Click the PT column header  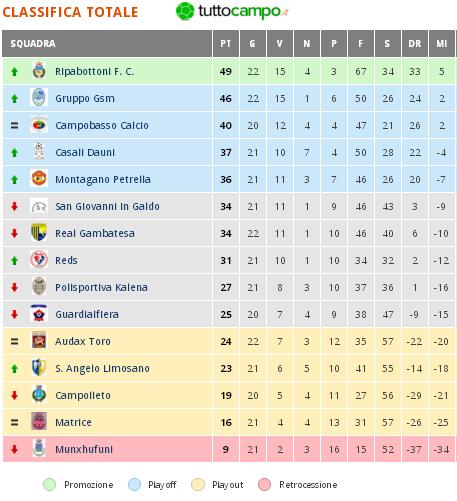click(226, 44)
